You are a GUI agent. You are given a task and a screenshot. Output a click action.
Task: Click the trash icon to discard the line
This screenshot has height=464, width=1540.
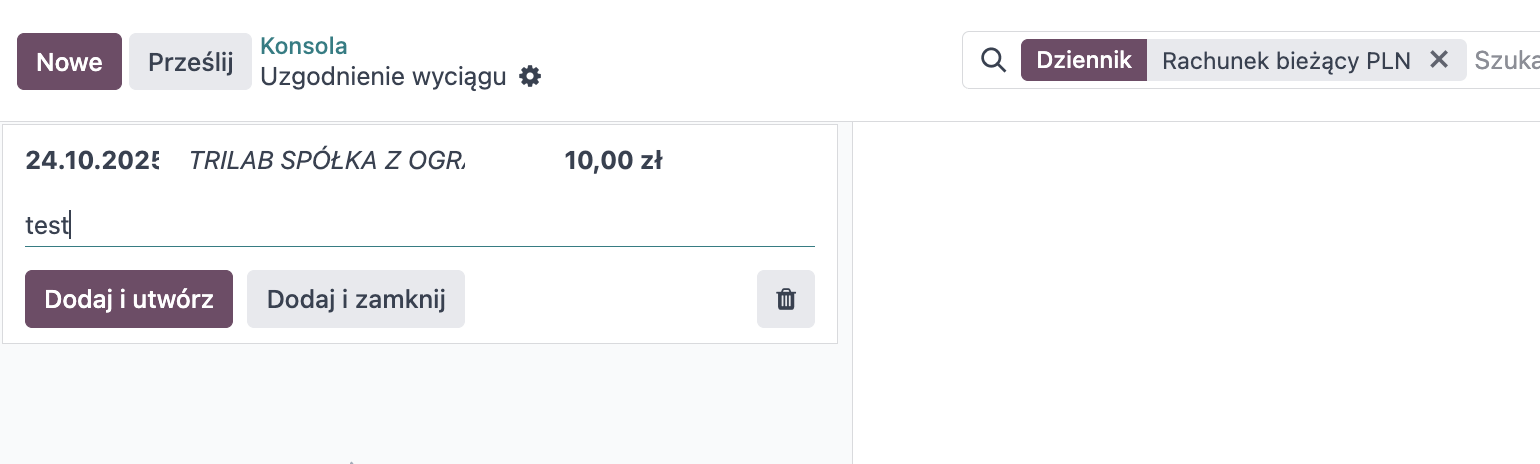point(786,299)
